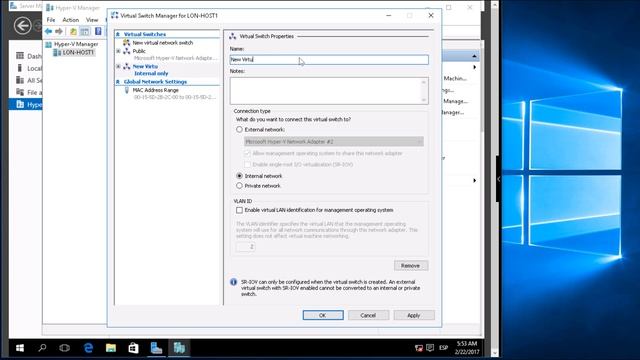Open View menu in Hyper-V Manager

pyautogui.click(x=92, y=20)
